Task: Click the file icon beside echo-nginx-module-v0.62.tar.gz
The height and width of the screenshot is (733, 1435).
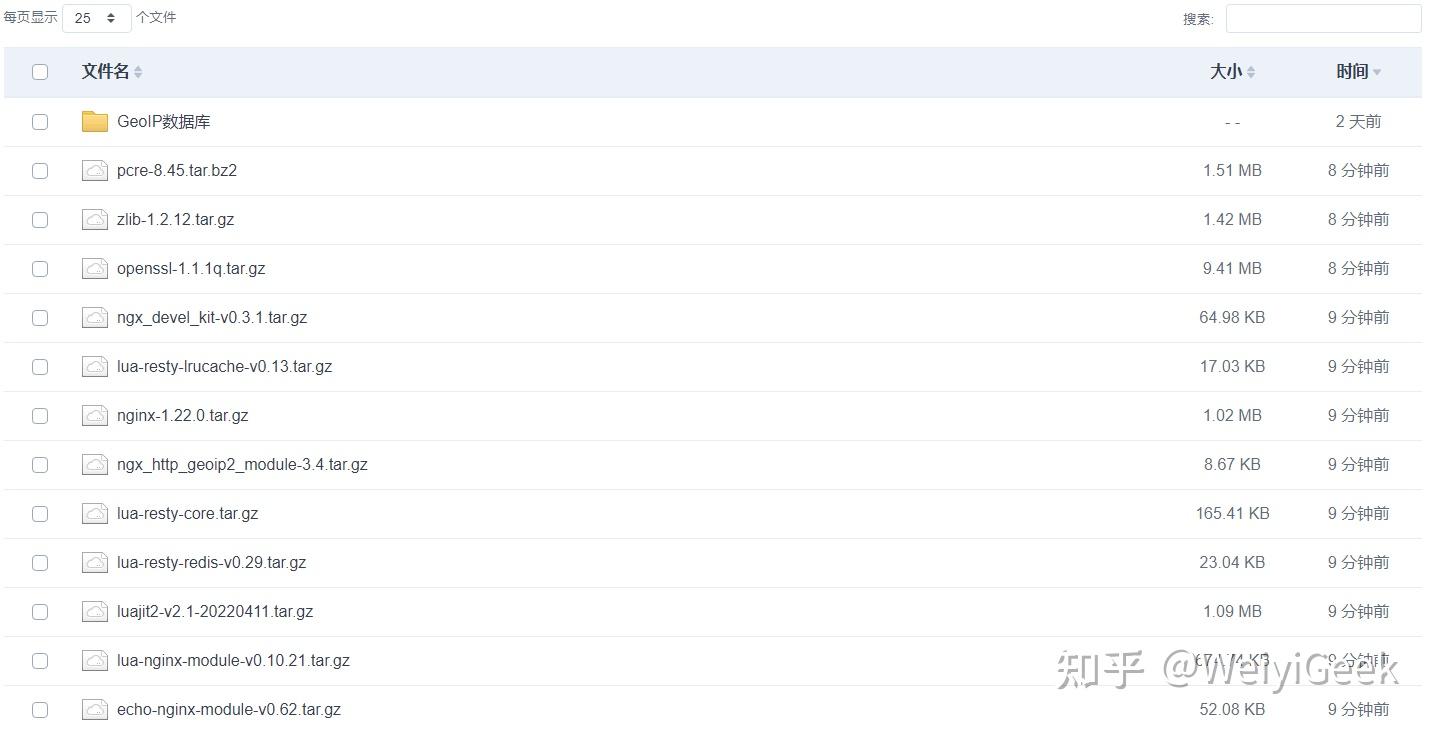Action: pos(95,710)
